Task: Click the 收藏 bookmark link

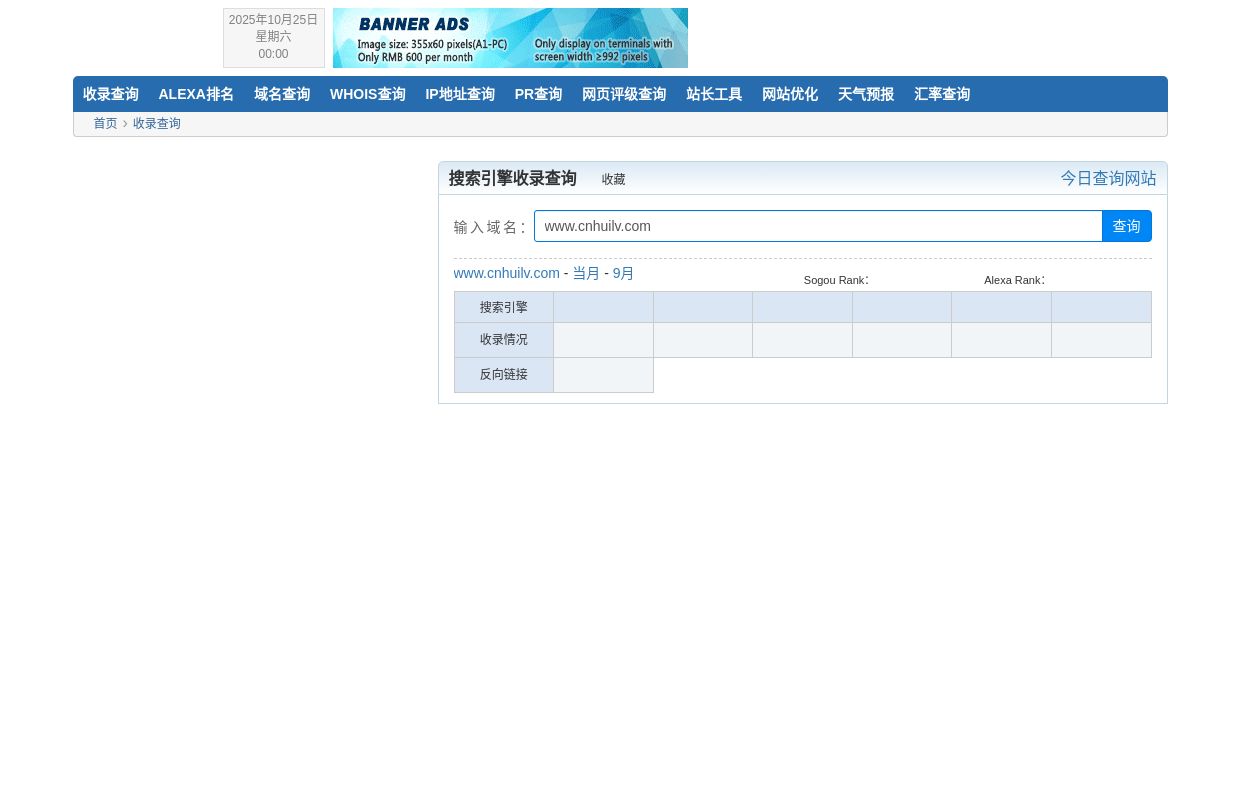Action: (x=613, y=180)
